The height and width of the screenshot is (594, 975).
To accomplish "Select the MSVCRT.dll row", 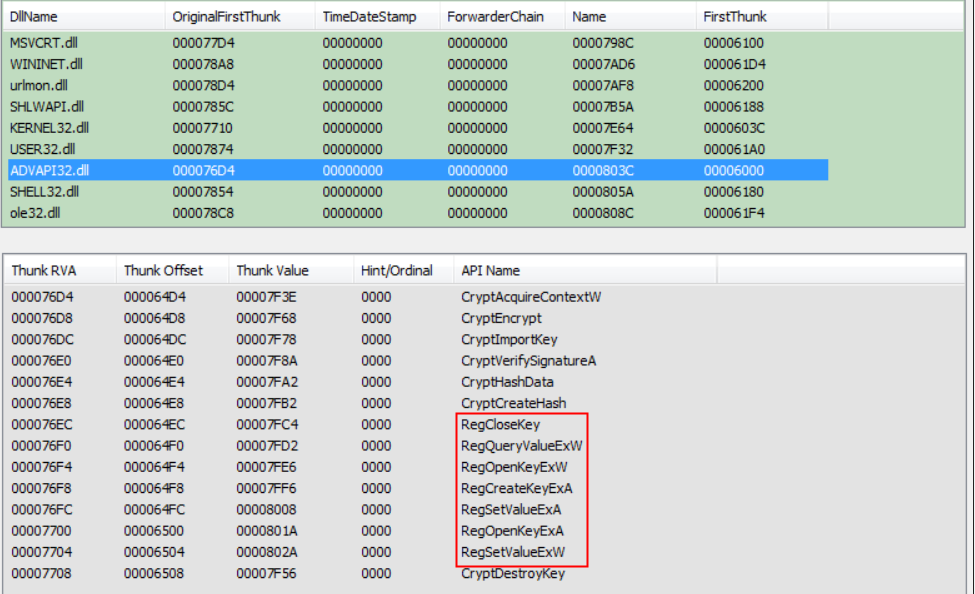I will coord(418,43).
